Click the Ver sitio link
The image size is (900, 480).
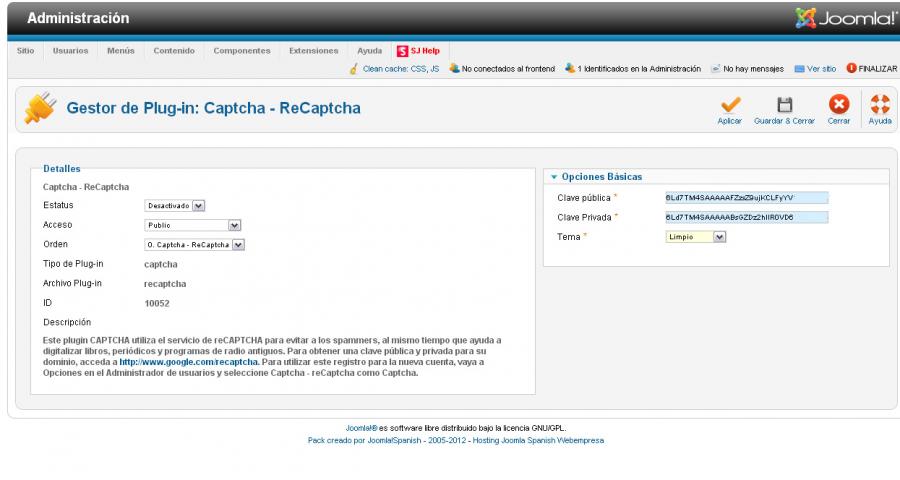tap(821, 69)
